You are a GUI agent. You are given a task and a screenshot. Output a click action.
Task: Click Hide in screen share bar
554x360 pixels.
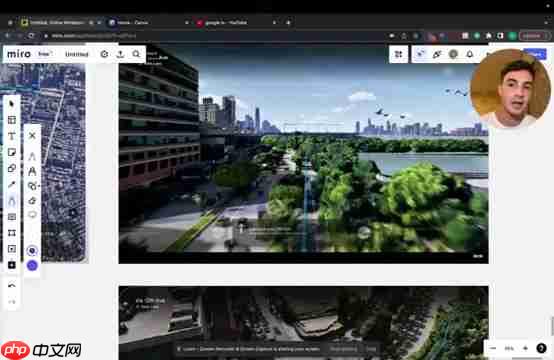(371, 349)
